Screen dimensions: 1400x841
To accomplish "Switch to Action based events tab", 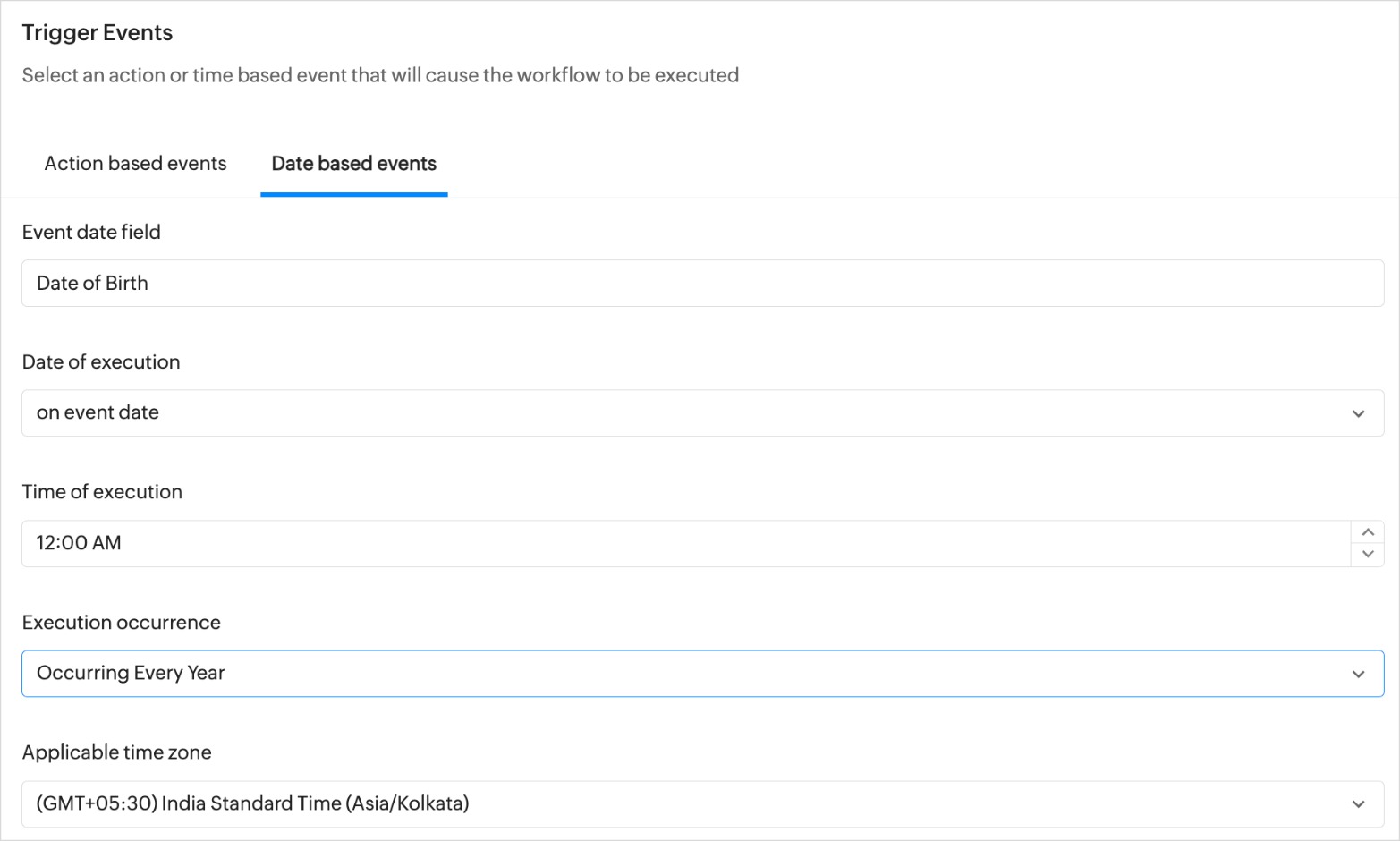I will tap(135, 164).
